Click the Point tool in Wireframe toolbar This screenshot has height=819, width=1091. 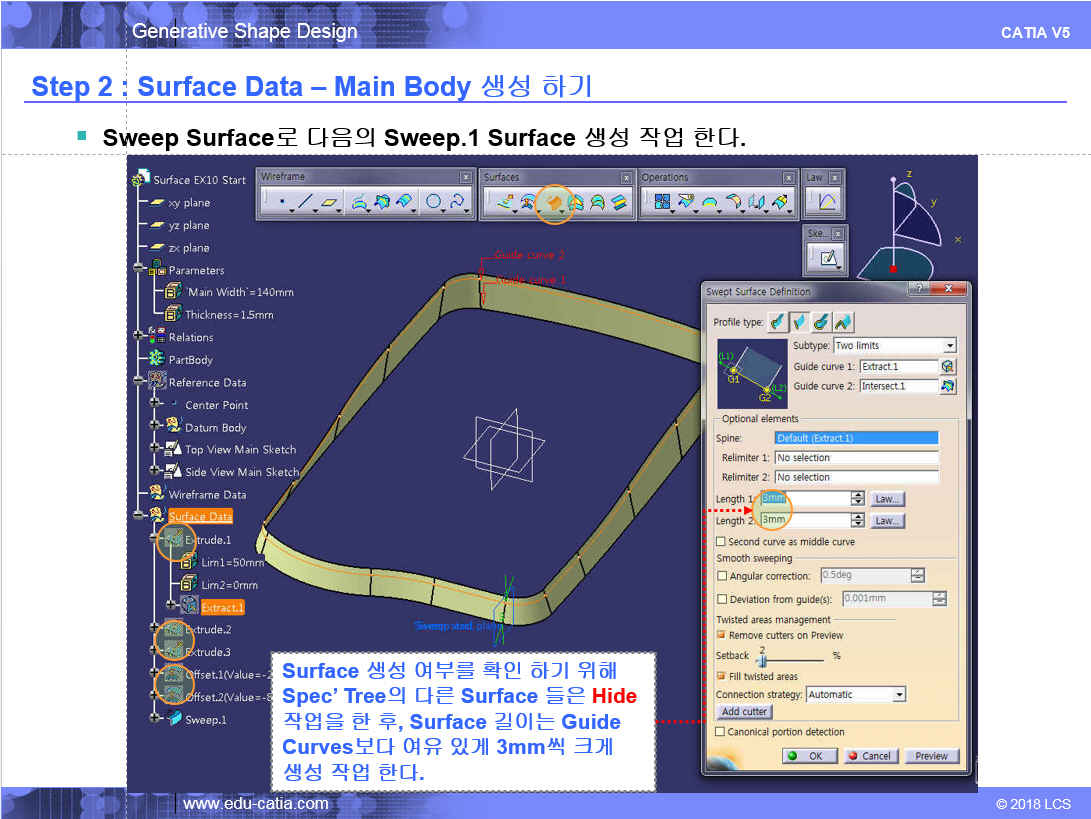282,203
